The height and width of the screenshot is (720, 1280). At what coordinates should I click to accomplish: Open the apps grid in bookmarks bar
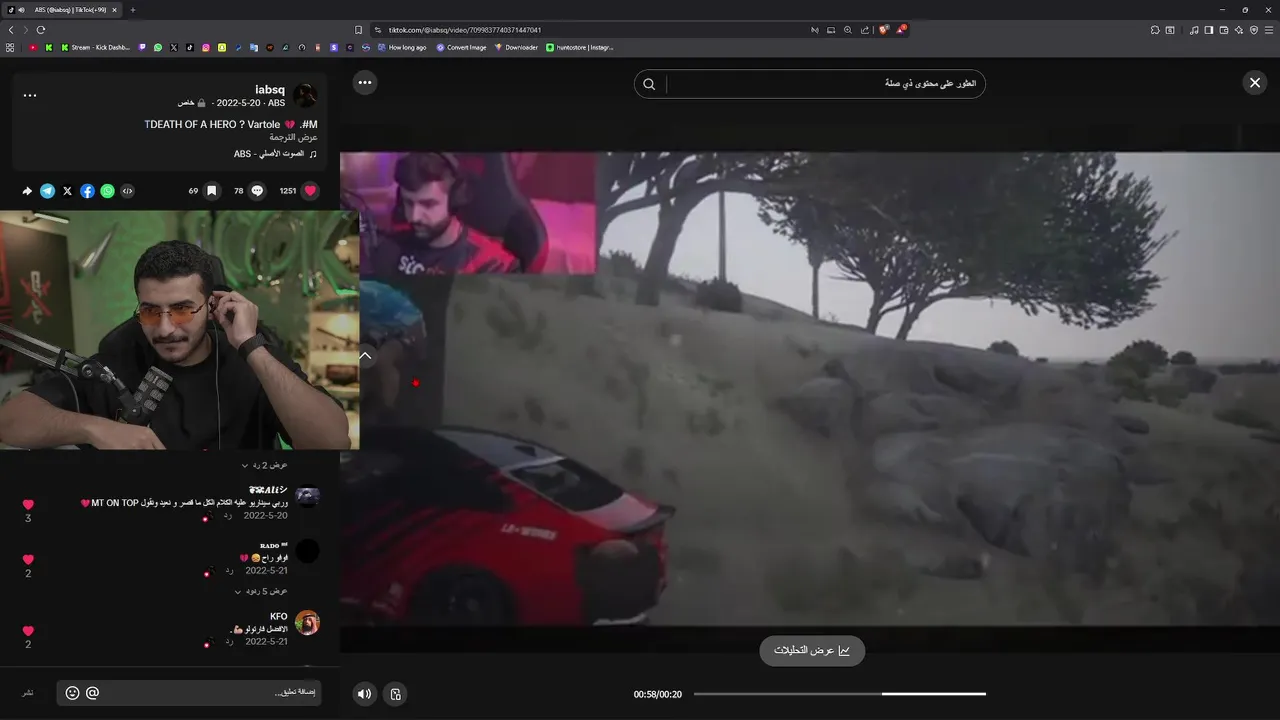tap(10, 47)
